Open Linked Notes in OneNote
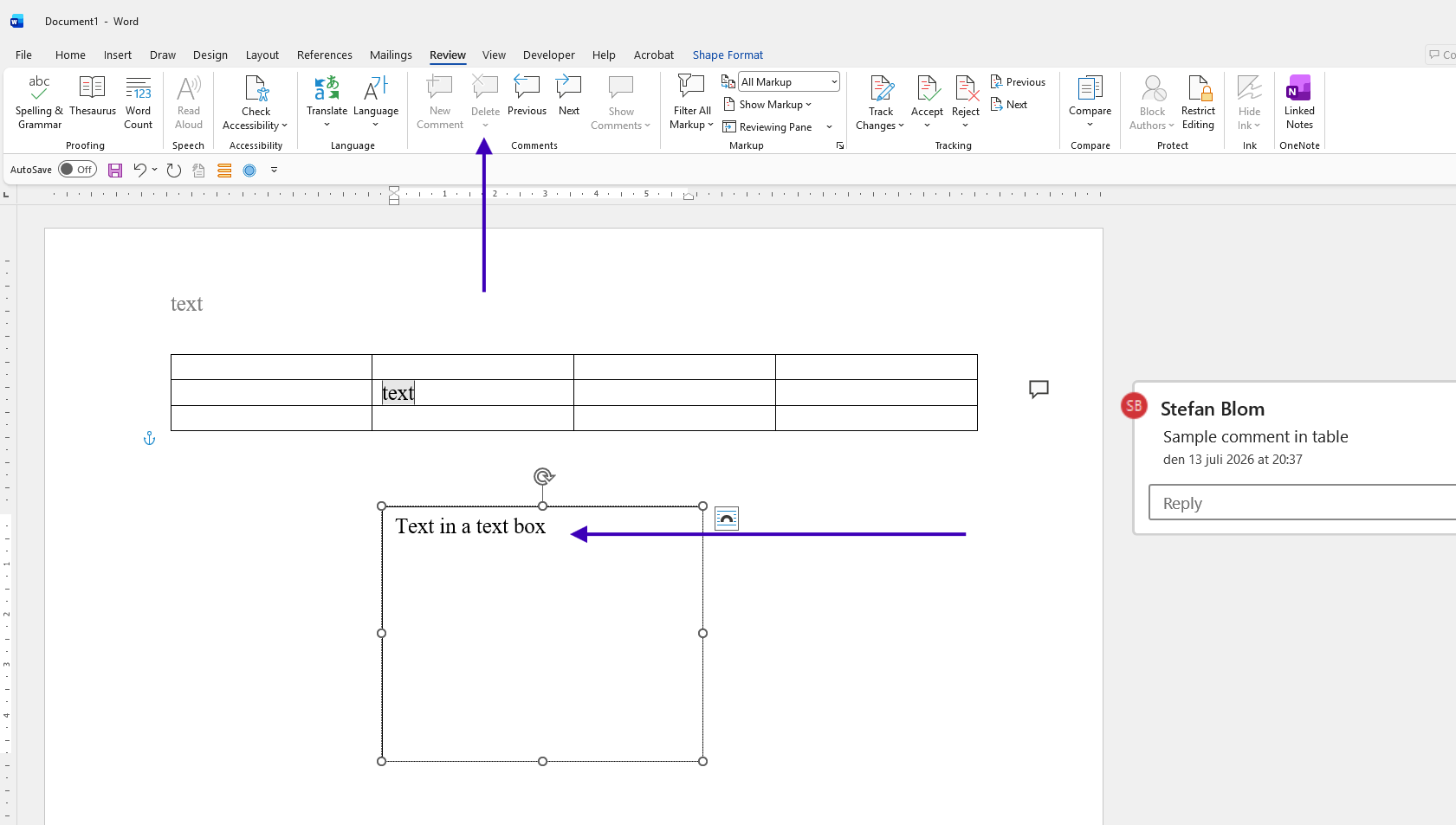1456x825 pixels. point(1299,102)
